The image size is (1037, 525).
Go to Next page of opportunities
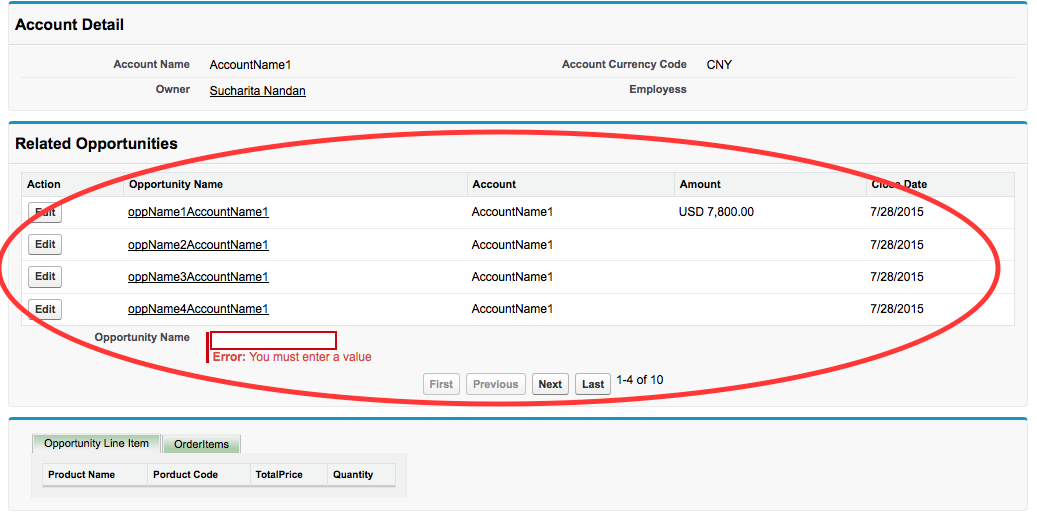point(550,384)
